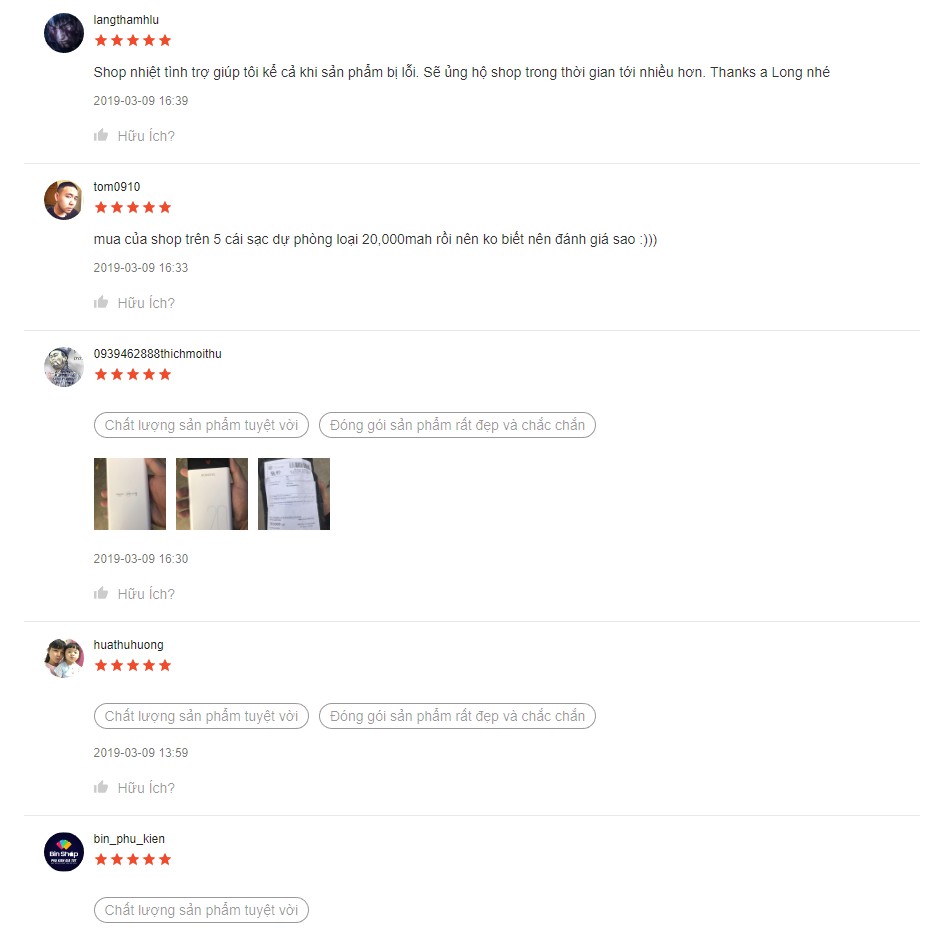932x932 pixels.
Task: Open tom0910's profile avatar
Action: pyautogui.click(x=64, y=200)
